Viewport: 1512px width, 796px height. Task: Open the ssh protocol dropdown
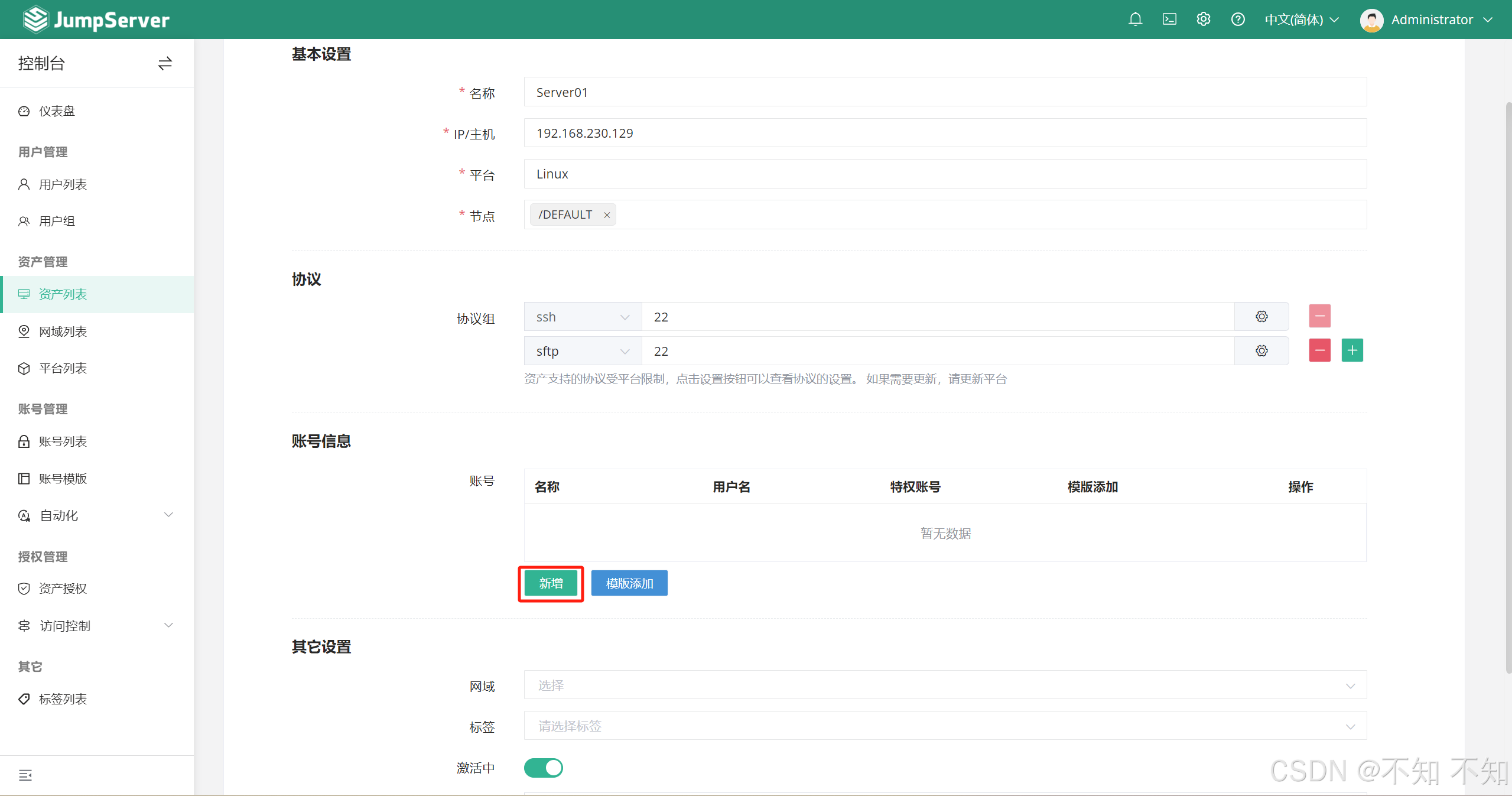(582, 317)
